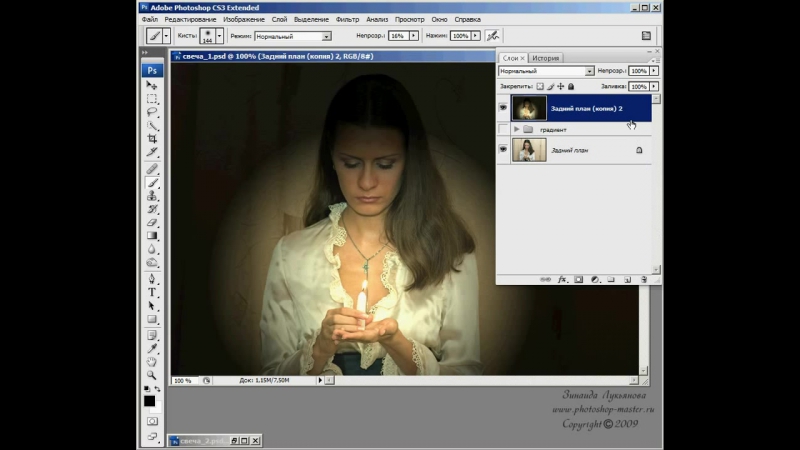Screen dimensions: 800x450
Task: Open the Файл menu
Action: click(149, 19)
